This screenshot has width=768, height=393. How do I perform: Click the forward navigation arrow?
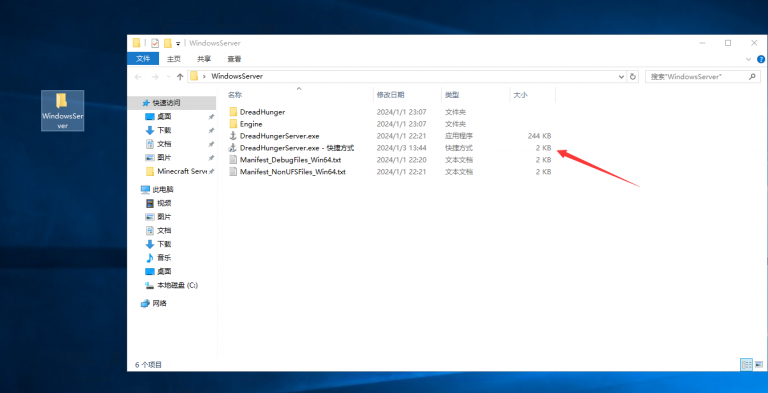click(155, 76)
